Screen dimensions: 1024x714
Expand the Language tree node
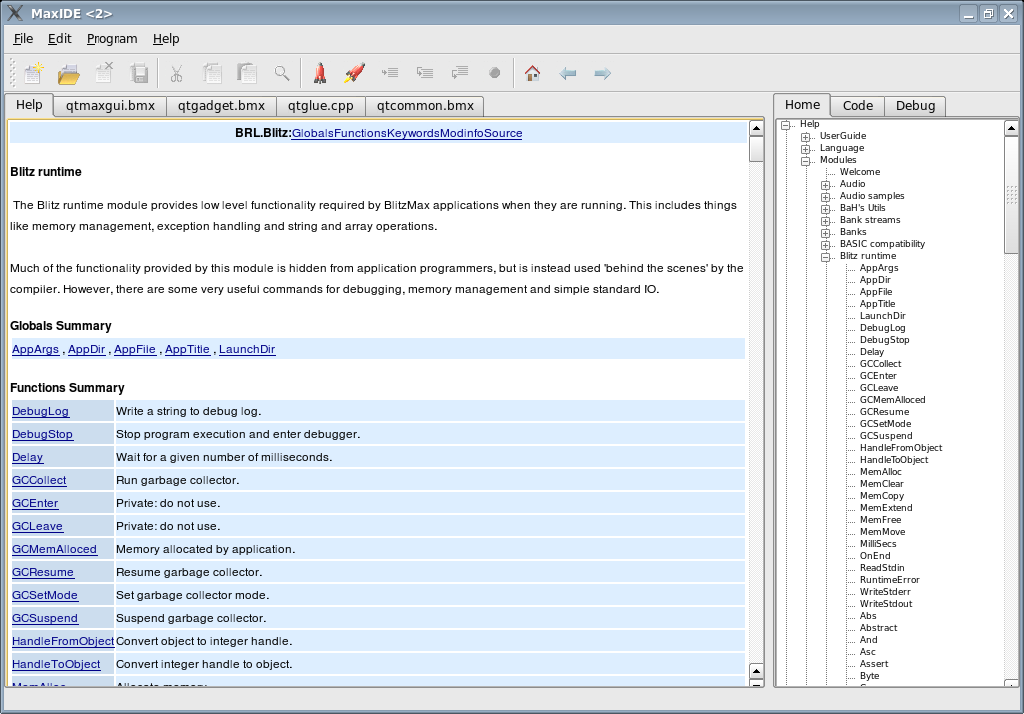[x=806, y=149]
